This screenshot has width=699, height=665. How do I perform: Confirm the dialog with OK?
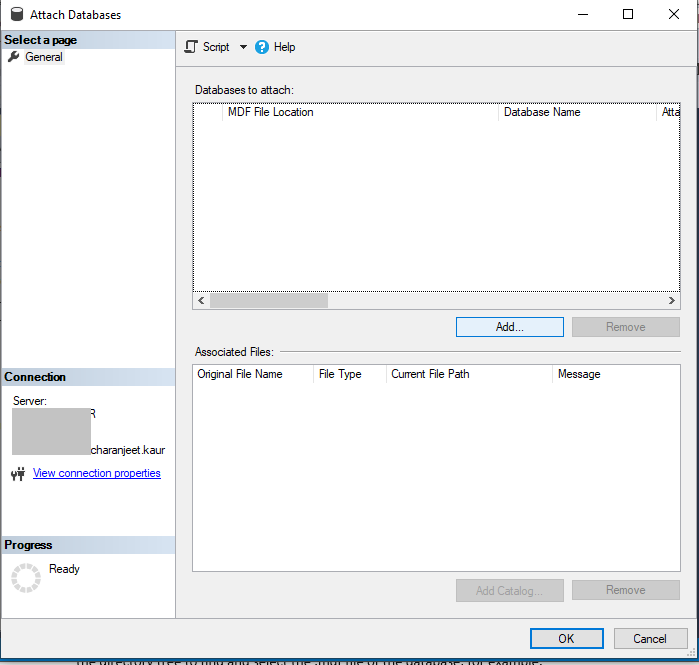click(567, 639)
